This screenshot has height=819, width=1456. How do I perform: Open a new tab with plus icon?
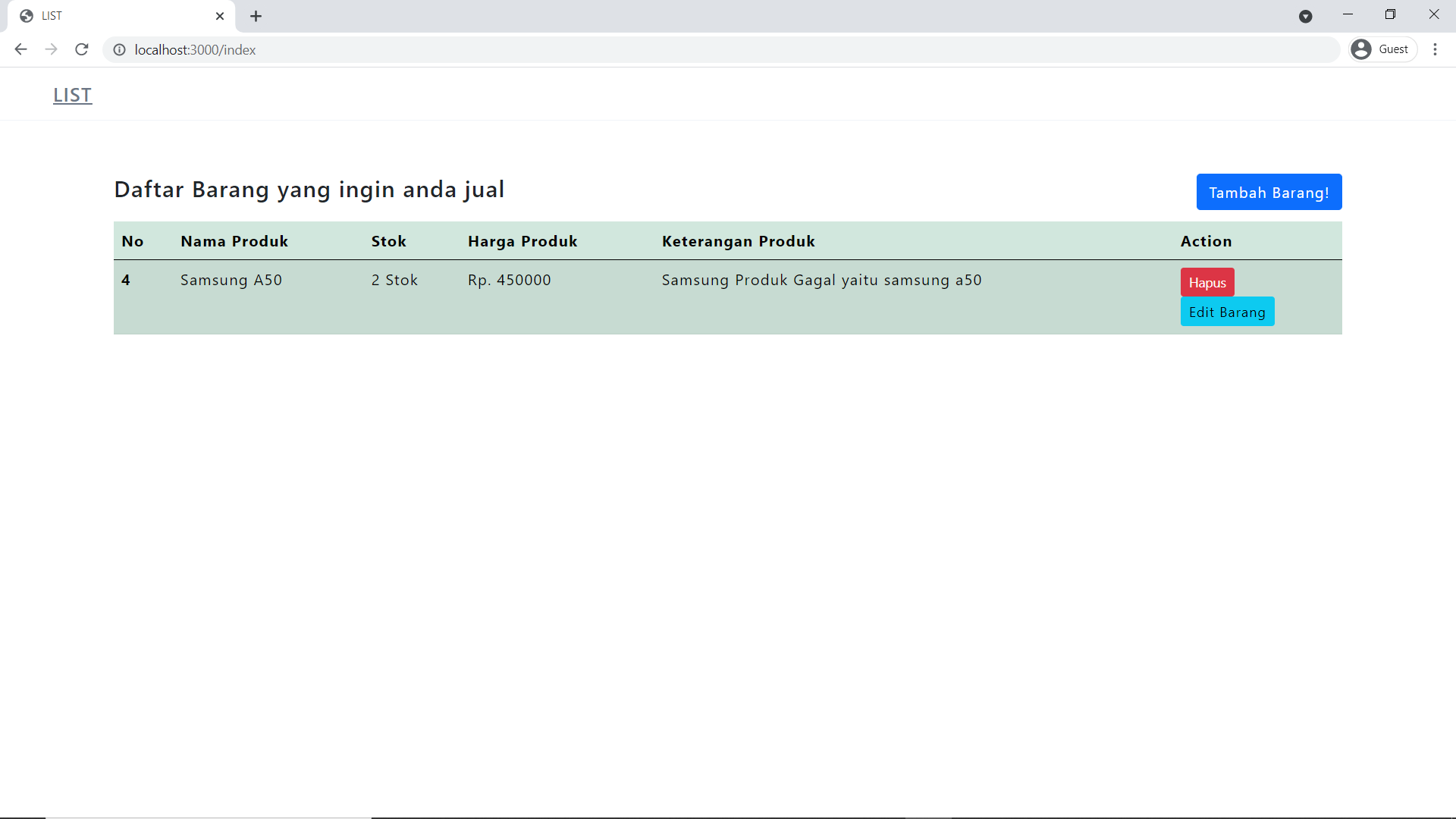click(x=256, y=16)
